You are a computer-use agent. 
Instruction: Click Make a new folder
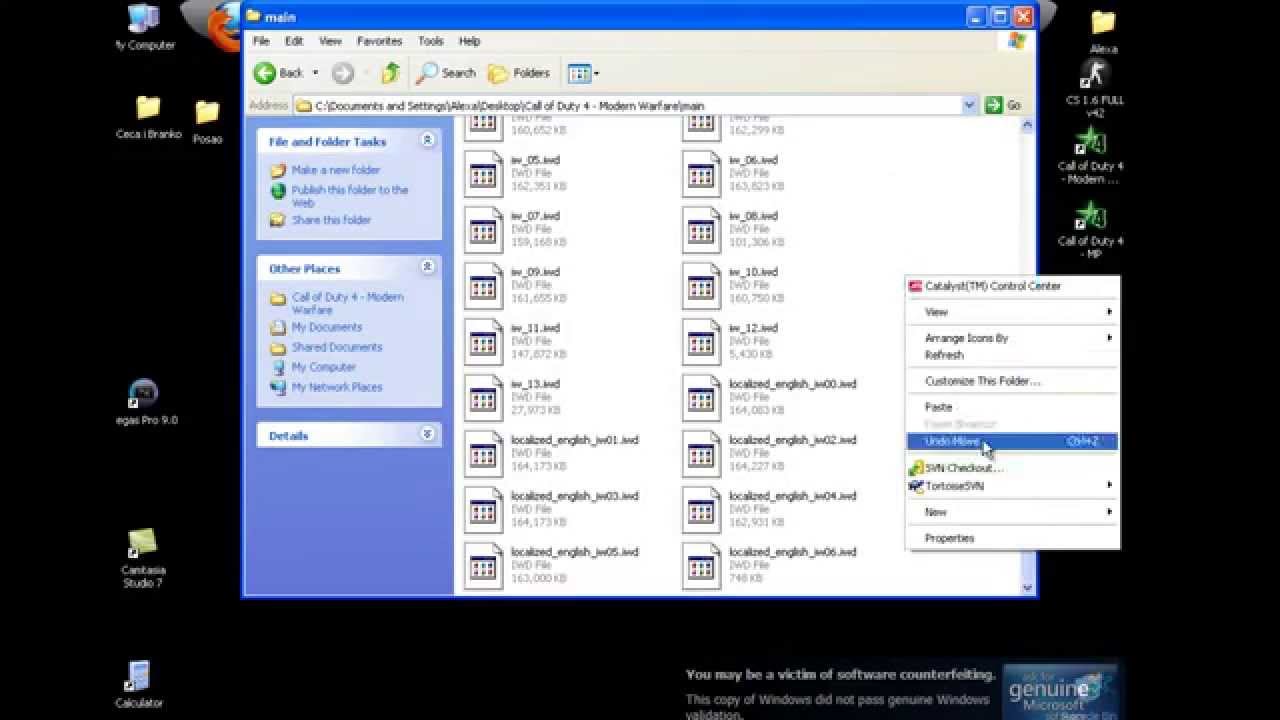[x=336, y=170]
